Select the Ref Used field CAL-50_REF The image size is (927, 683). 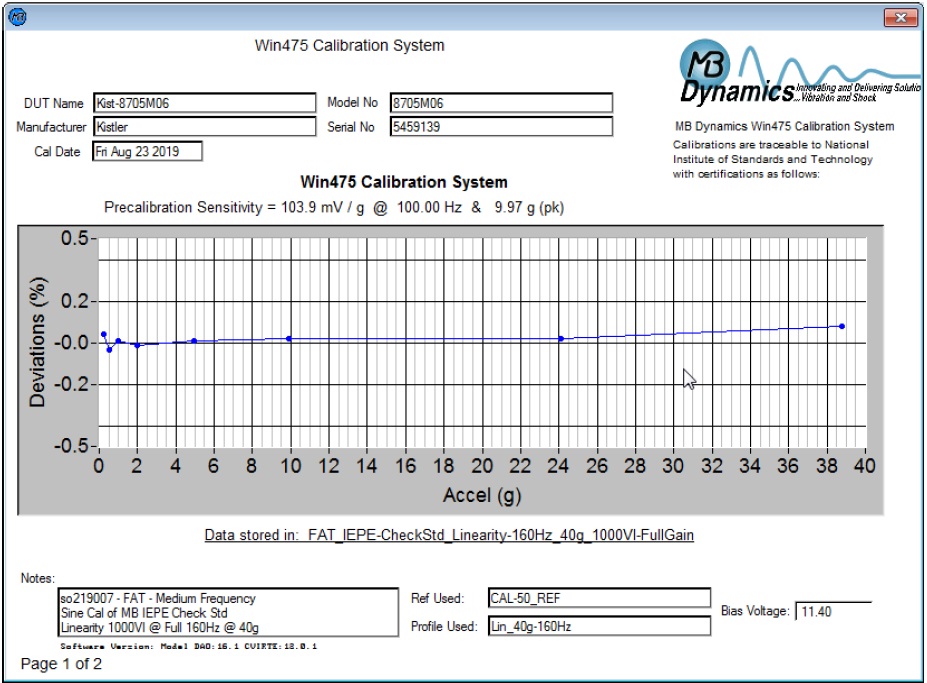(x=598, y=598)
